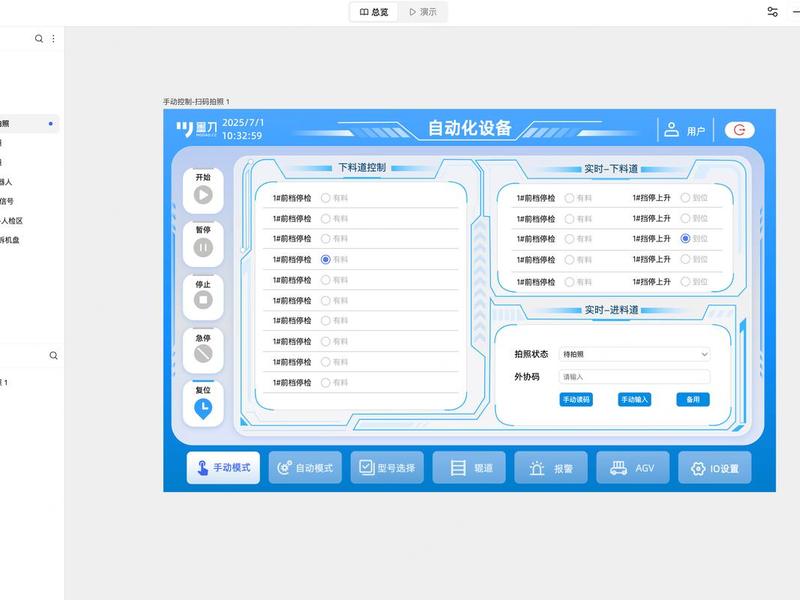Click the 墨刀 logo in the header

196,129
